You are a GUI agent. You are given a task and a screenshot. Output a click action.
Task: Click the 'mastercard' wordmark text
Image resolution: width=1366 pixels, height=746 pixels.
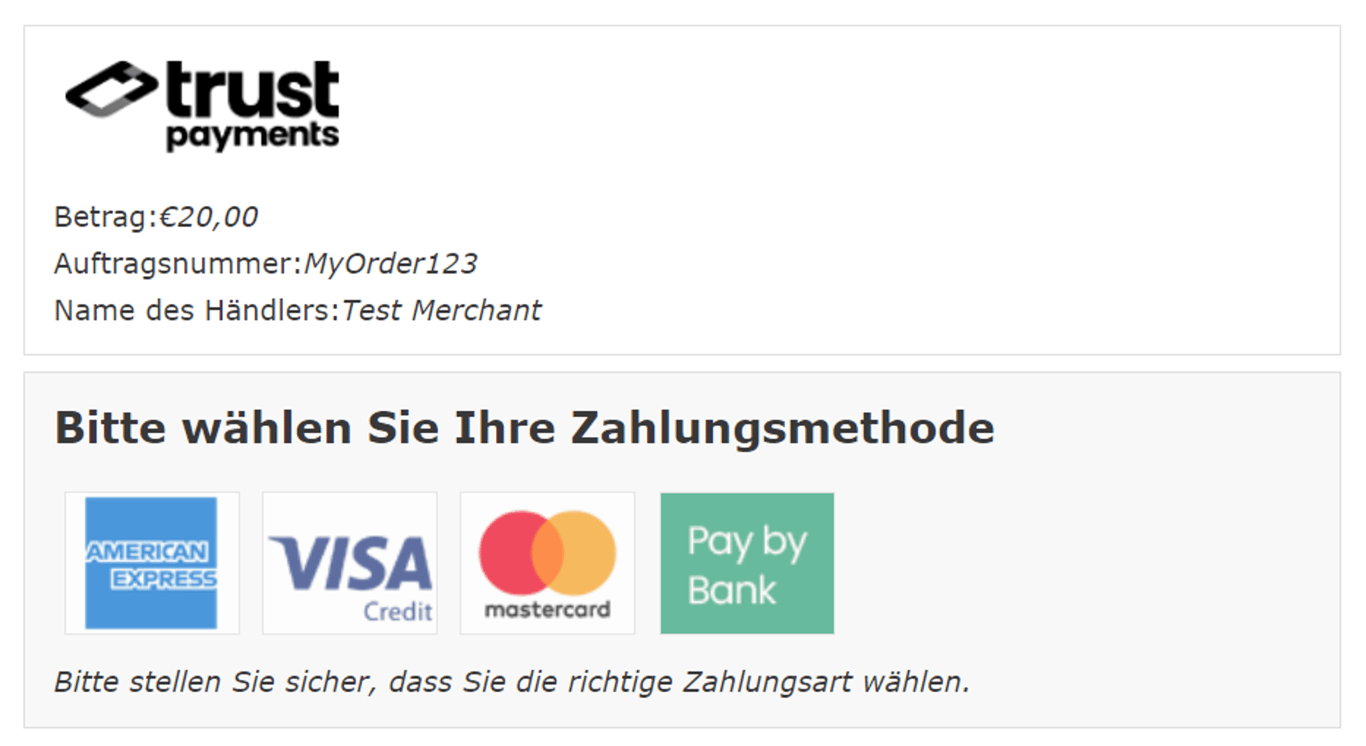(547, 609)
